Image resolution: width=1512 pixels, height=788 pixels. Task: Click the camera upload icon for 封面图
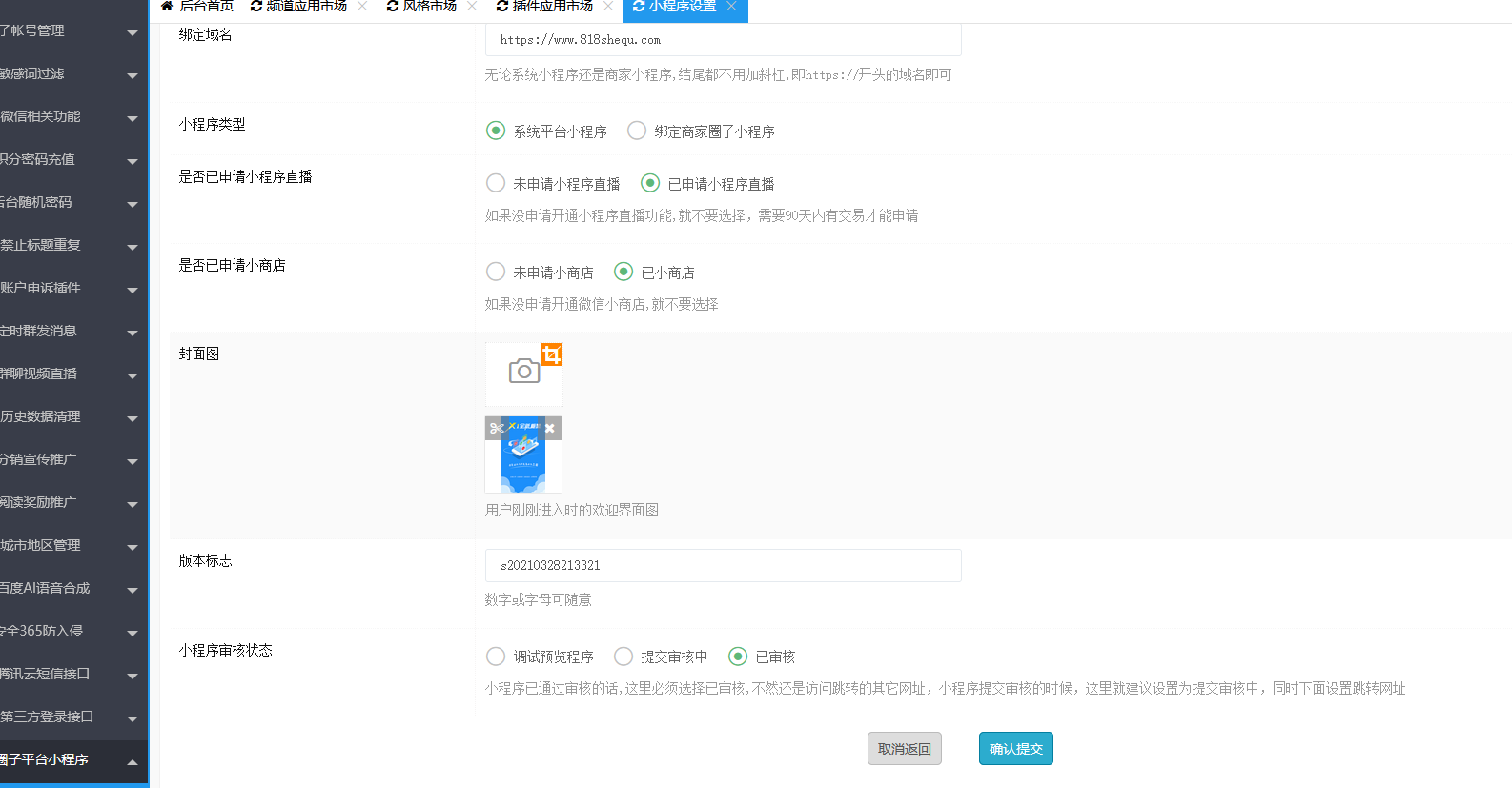tap(523, 372)
